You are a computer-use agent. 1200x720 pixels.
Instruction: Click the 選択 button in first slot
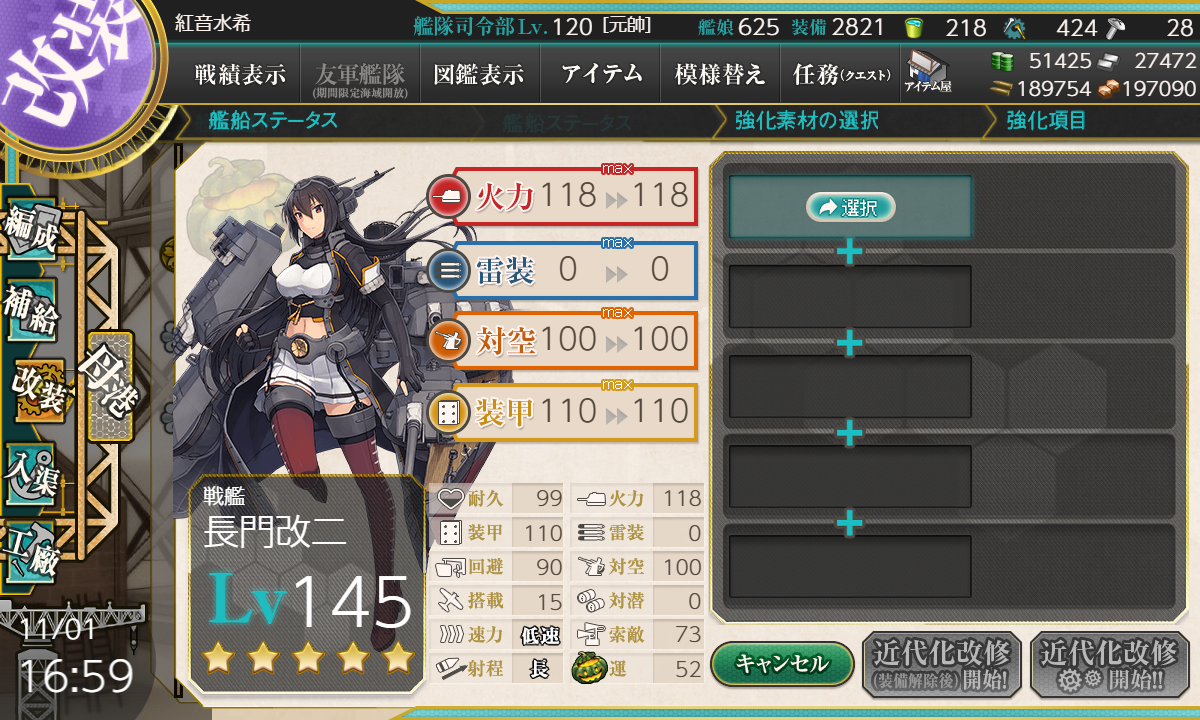point(850,208)
